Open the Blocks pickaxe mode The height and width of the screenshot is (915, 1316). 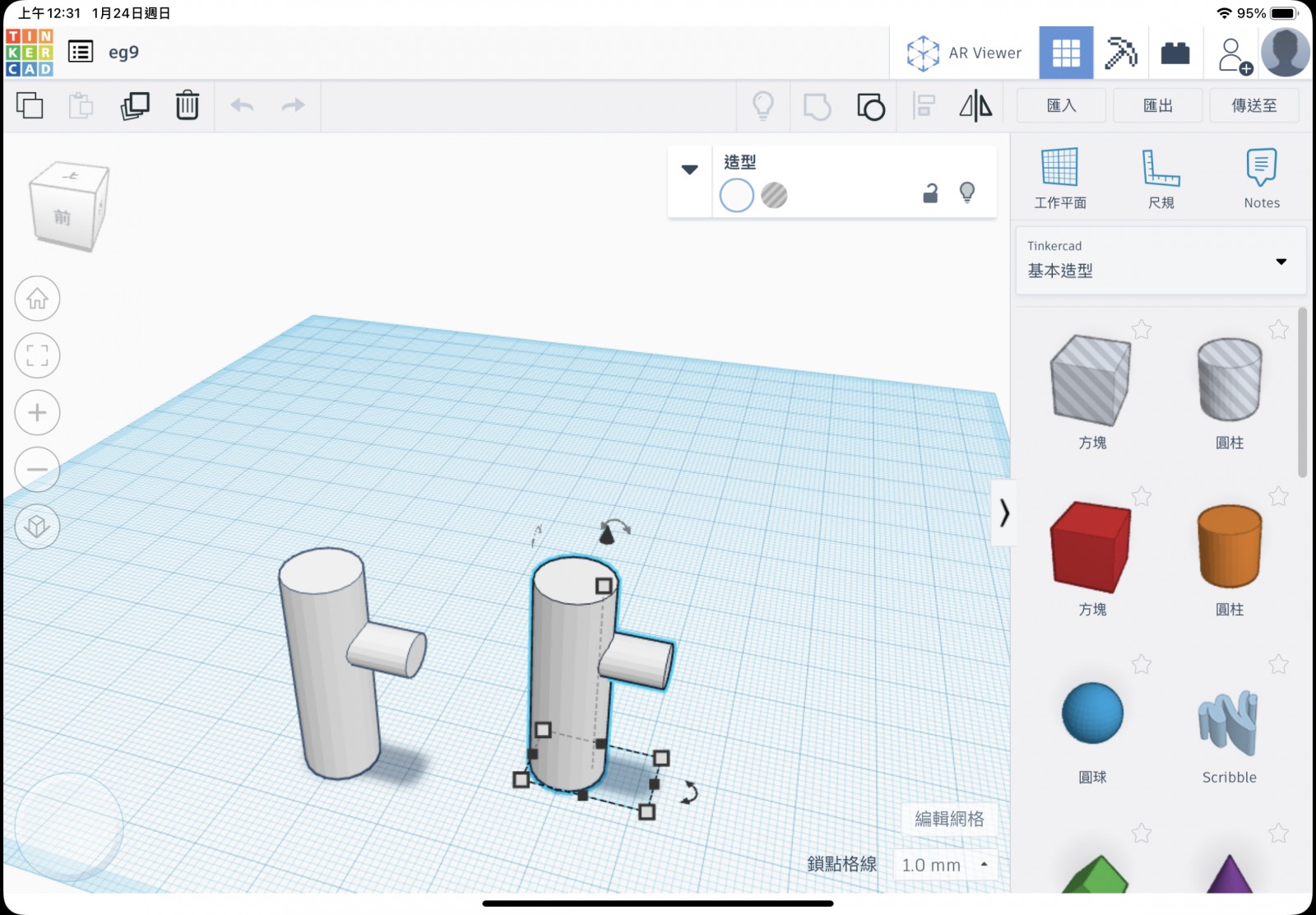click(1120, 53)
